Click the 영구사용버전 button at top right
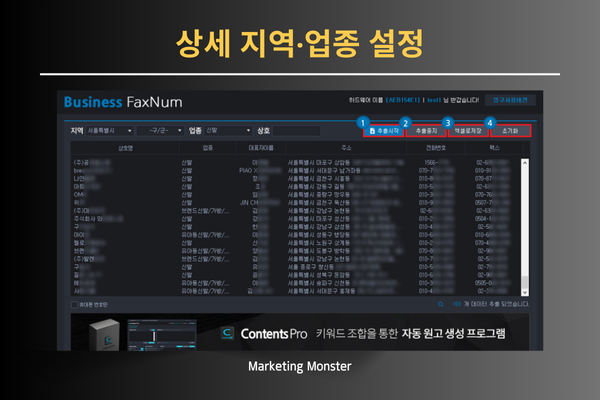This screenshot has width=600, height=400. coord(510,100)
